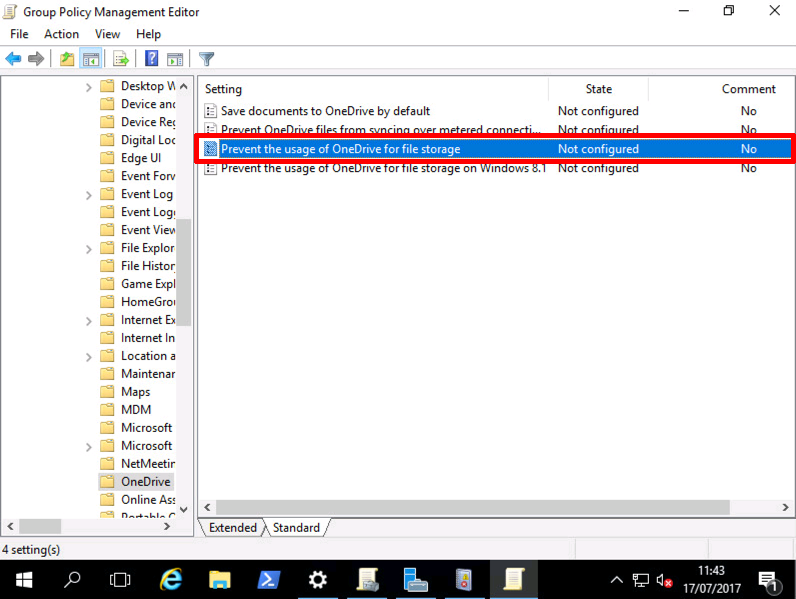Open Task View on the taskbar
796x599 pixels.
[x=120, y=580]
